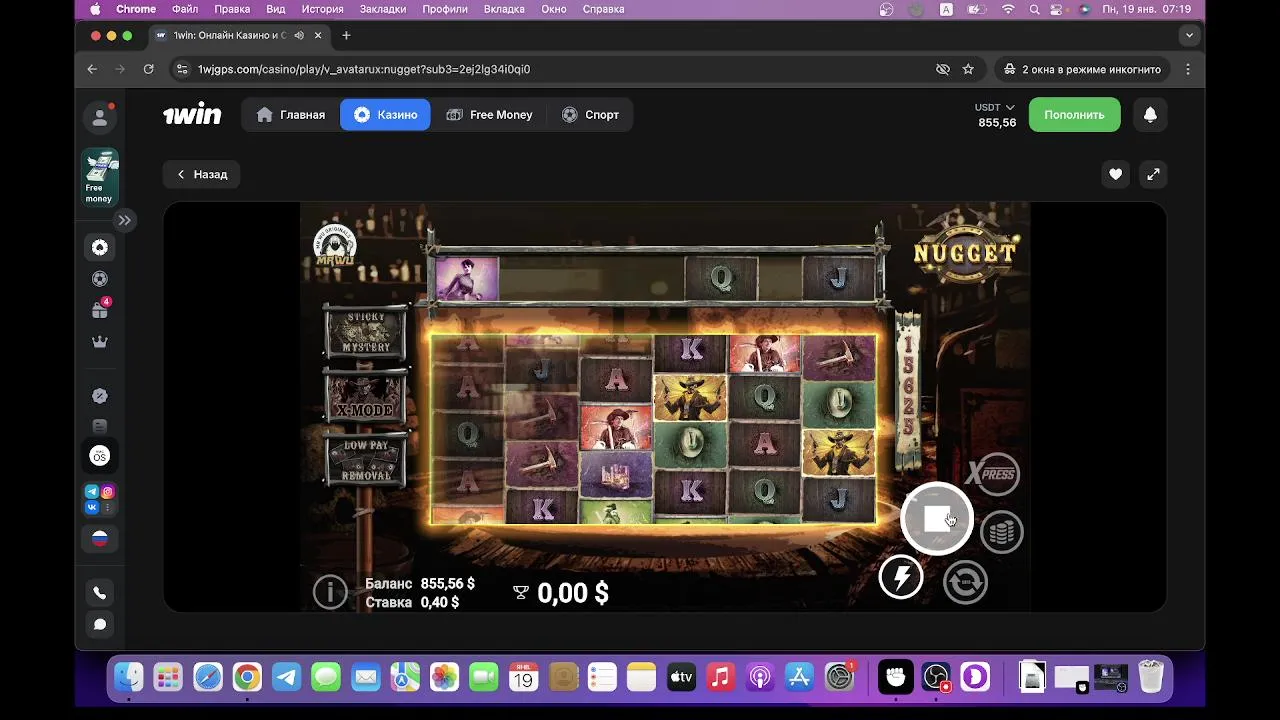The image size is (1280, 720).
Task: Open the Спорт tab
Action: point(590,115)
